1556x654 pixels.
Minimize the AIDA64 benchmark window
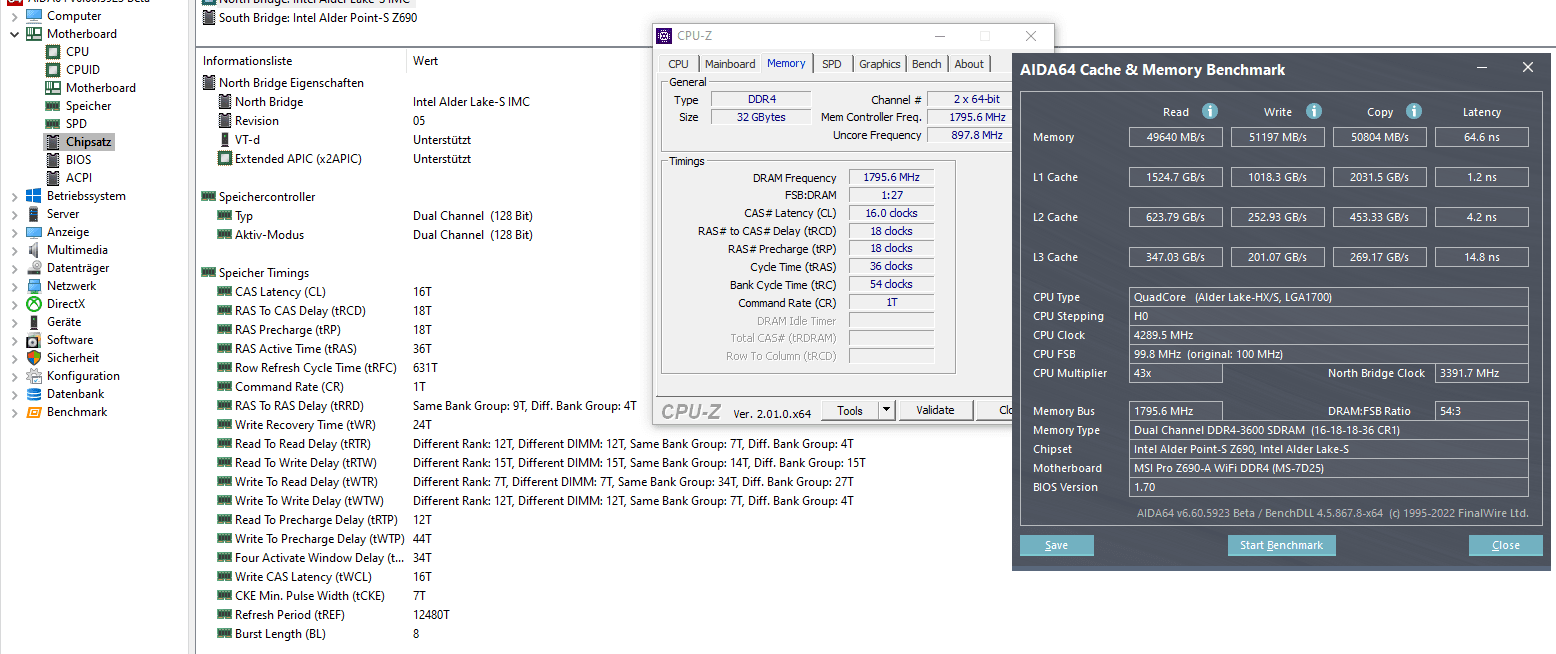pos(1482,68)
